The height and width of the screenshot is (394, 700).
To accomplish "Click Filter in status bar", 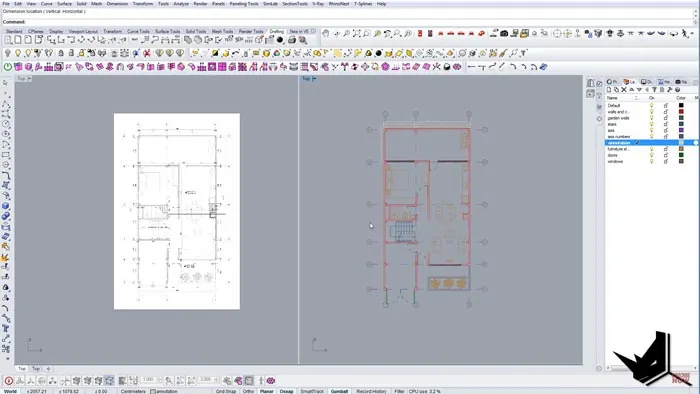I will (399, 391).
